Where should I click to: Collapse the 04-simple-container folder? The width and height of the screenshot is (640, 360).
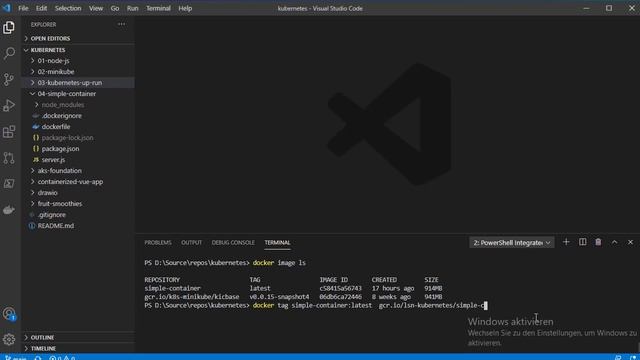[78, 93]
